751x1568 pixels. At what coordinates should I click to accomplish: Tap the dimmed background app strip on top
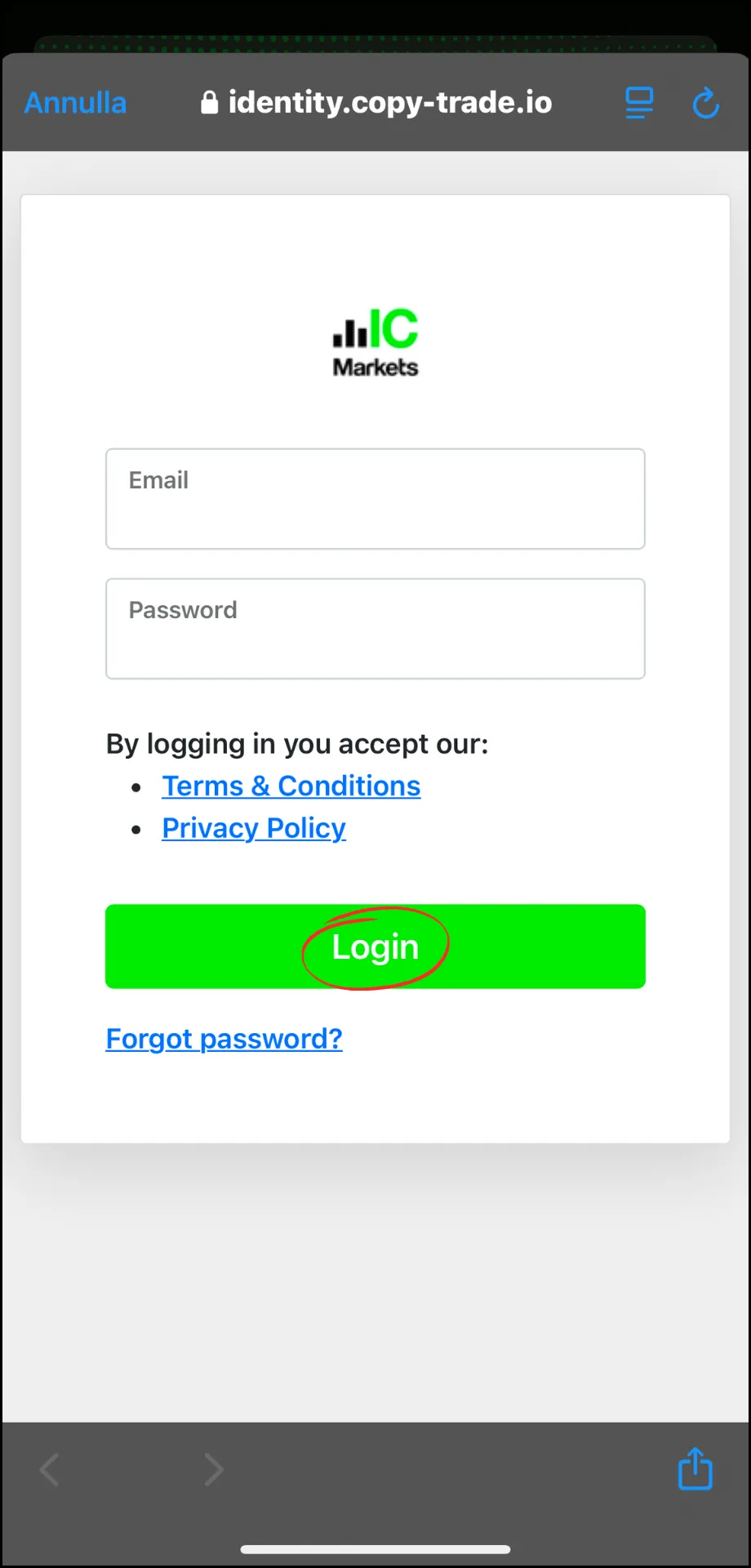[x=375, y=44]
